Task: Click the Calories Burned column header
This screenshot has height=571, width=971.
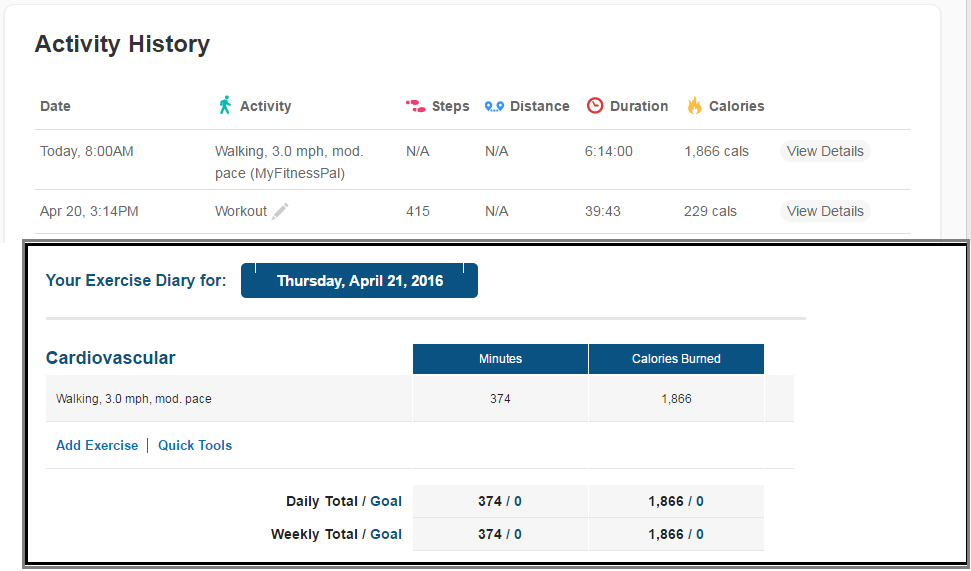Action: click(x=676, y=359)
